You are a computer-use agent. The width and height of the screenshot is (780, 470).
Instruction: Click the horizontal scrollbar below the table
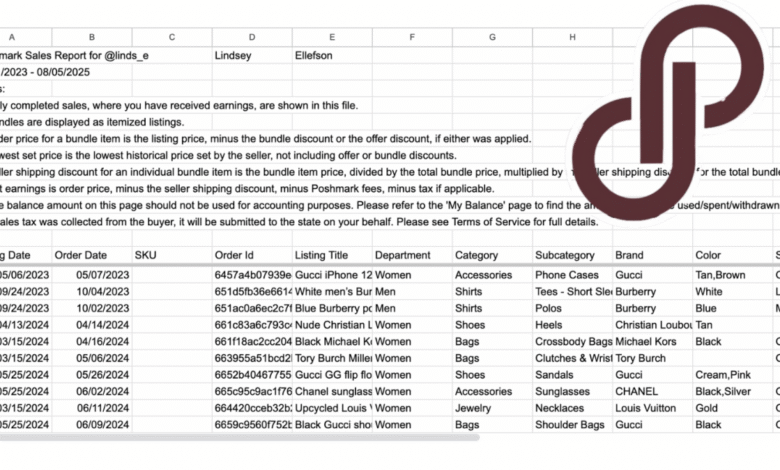(x=239, y=438)
